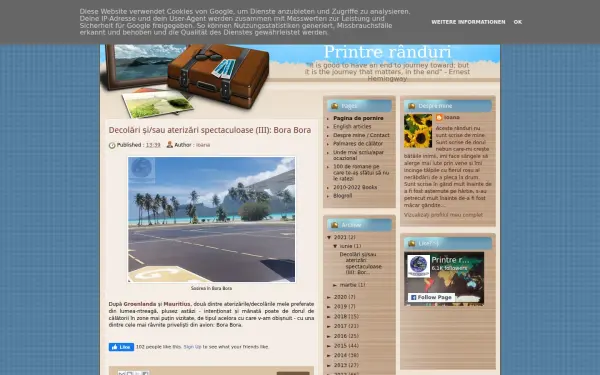Viewport: 600px width, 375px height.
Task: Follow the Groenlanda link in article
Action: point(140,304)
